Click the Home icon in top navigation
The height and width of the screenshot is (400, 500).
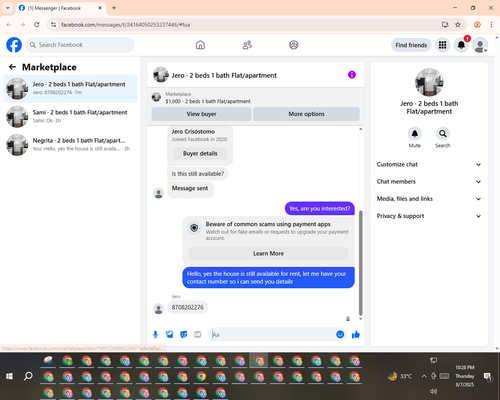[200, 45]
